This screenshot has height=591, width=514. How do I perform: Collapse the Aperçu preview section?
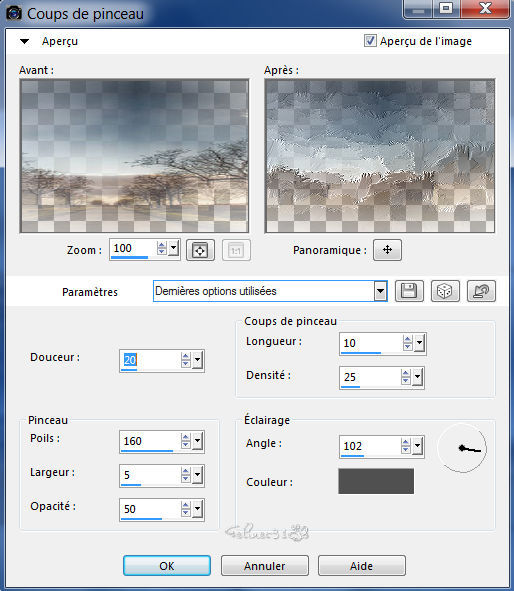tap(24, 41)
